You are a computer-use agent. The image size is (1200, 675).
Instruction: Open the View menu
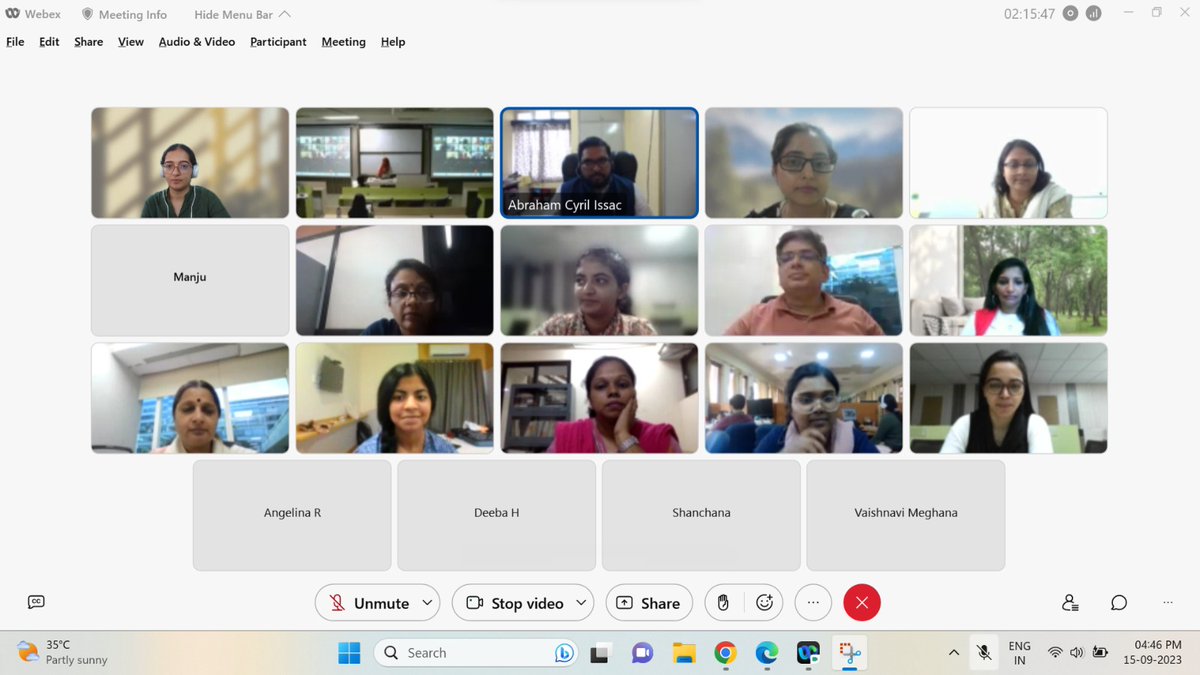[131, 42]
